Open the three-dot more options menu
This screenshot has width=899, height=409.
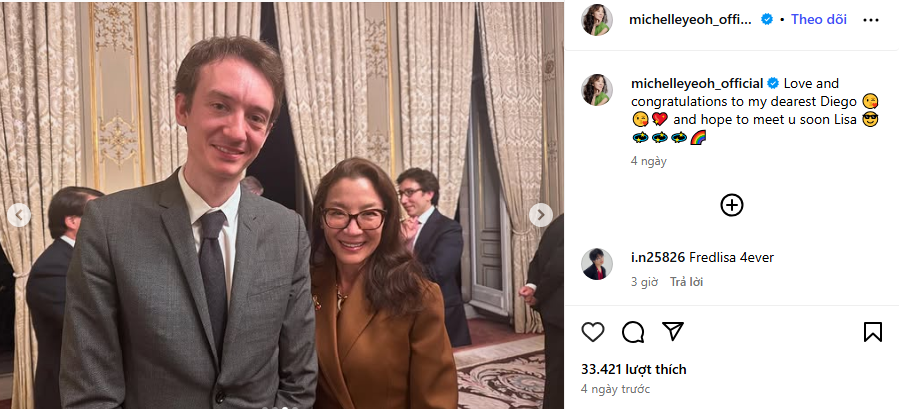[x=872, y=19]
